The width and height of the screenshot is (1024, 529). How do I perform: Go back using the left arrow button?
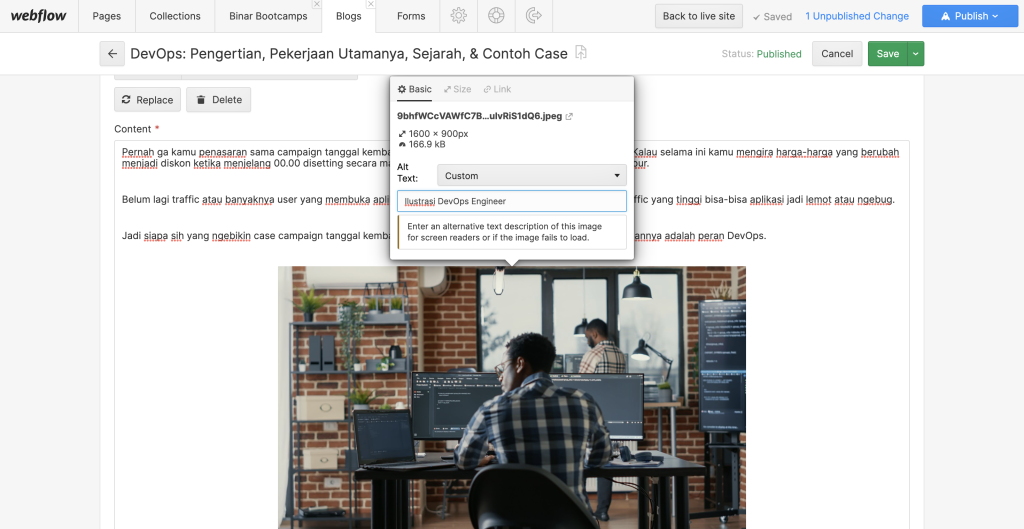click(112, 54)
